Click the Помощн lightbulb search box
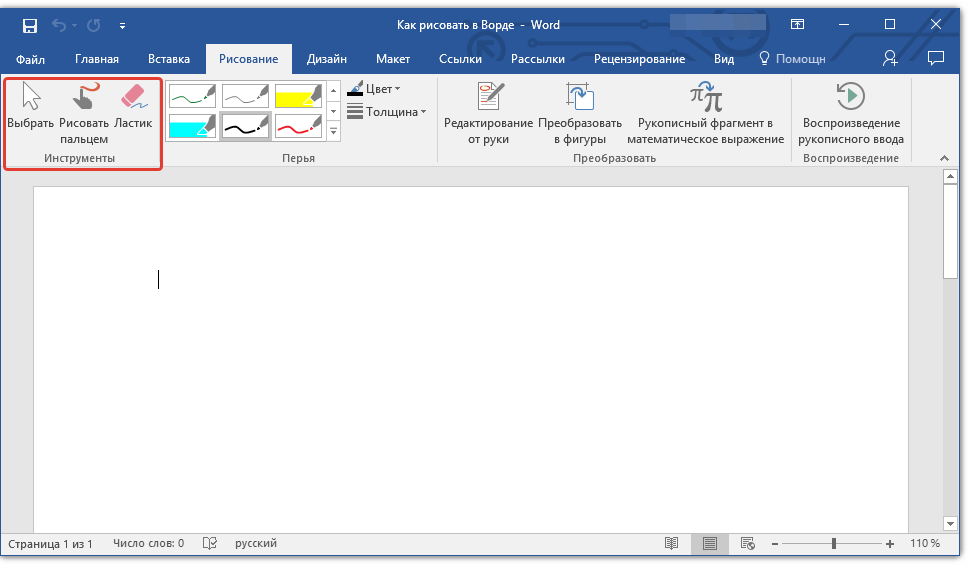This screenshot has height=564, width=968. pyautogui.click(x=792, y=59)
